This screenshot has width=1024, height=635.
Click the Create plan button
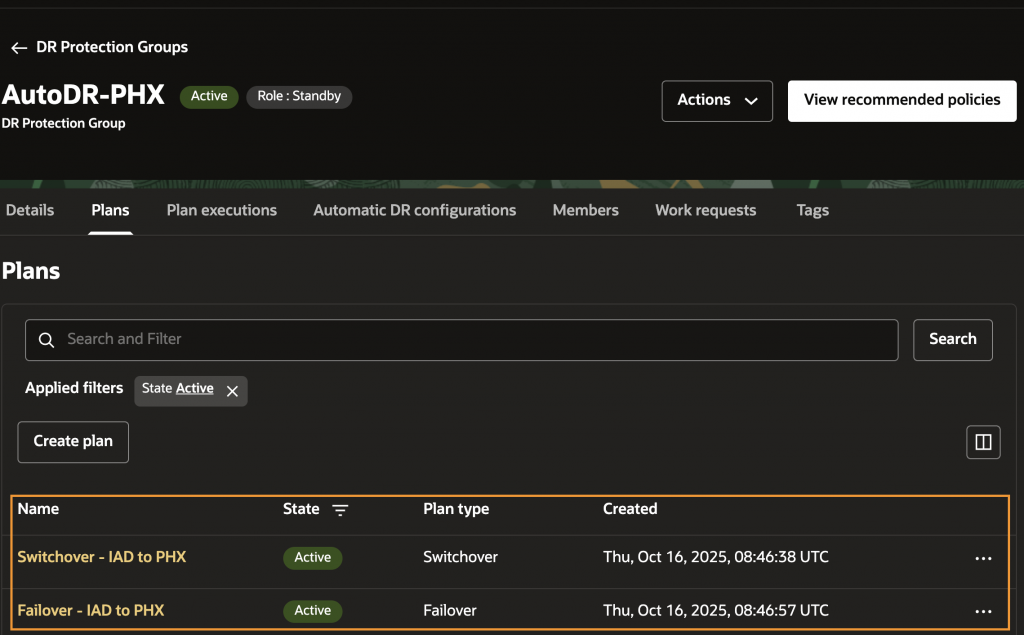(73, 441)
